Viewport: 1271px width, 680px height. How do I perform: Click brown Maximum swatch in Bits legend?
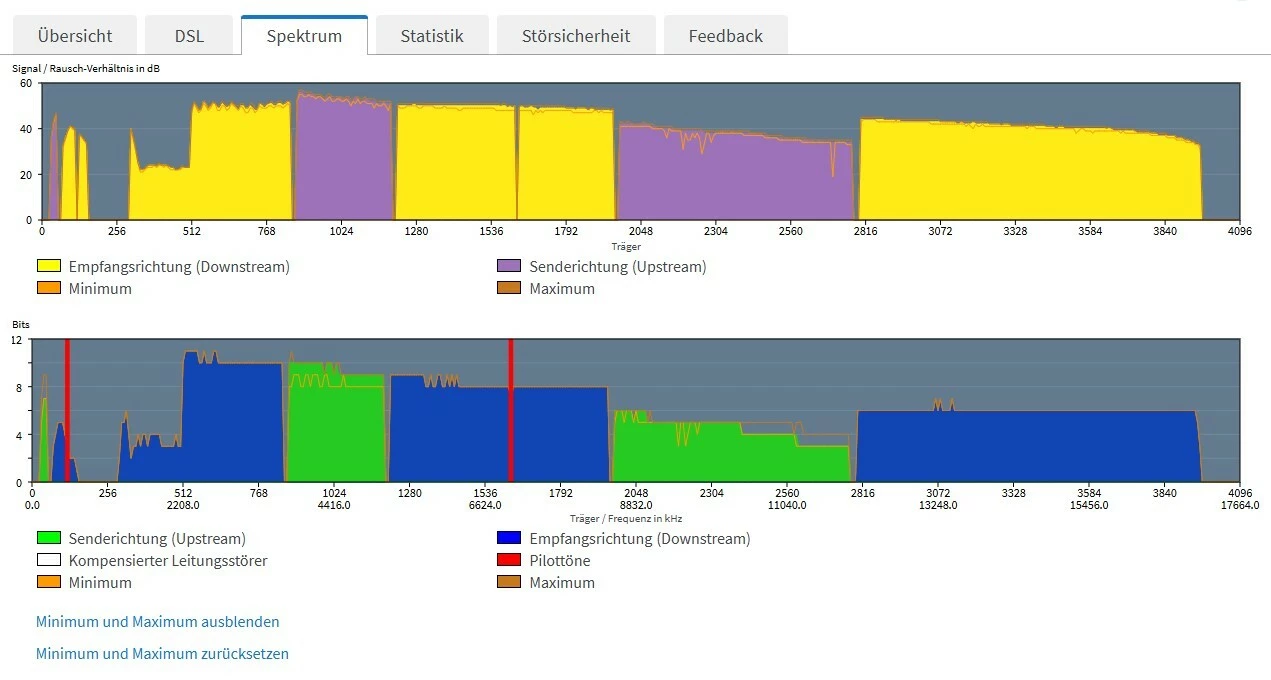pos(509,583)
